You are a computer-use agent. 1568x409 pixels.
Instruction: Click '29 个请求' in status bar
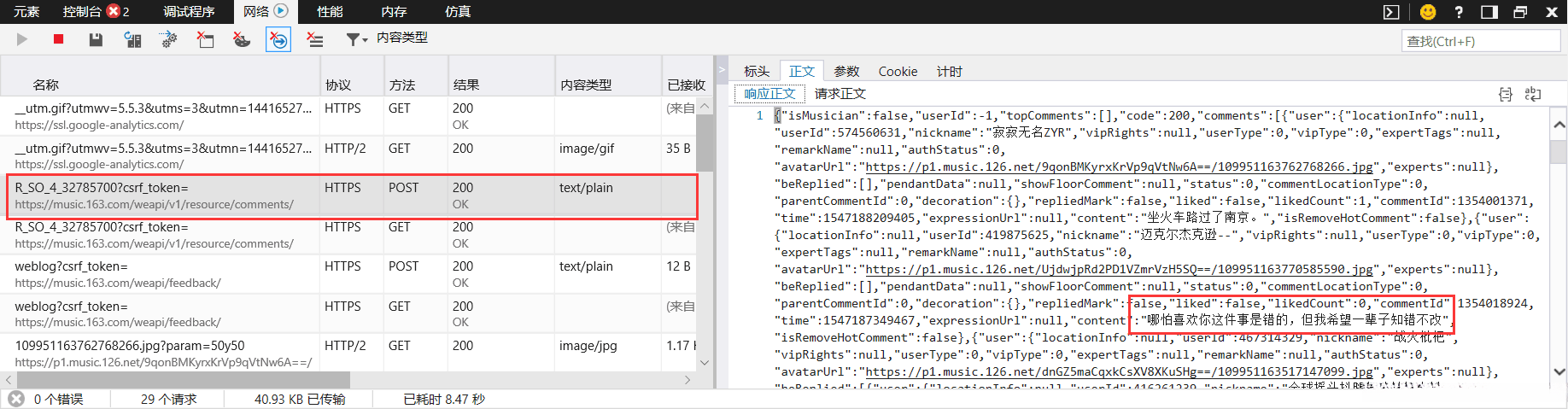point(168,399)
